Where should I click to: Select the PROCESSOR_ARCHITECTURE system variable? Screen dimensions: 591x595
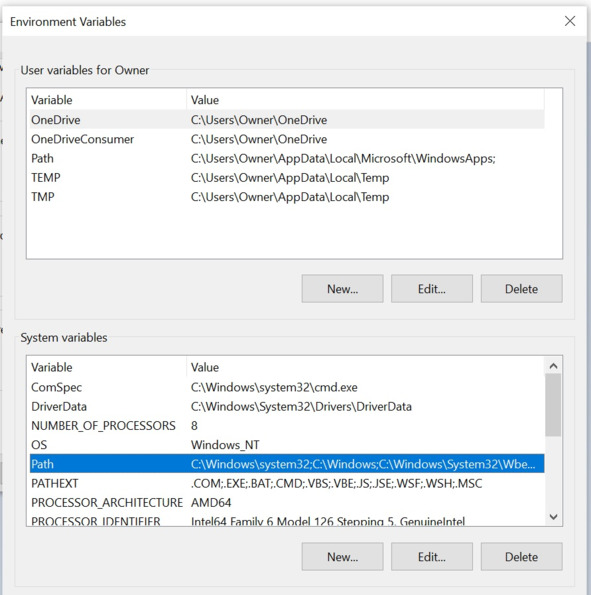point(287,503)
